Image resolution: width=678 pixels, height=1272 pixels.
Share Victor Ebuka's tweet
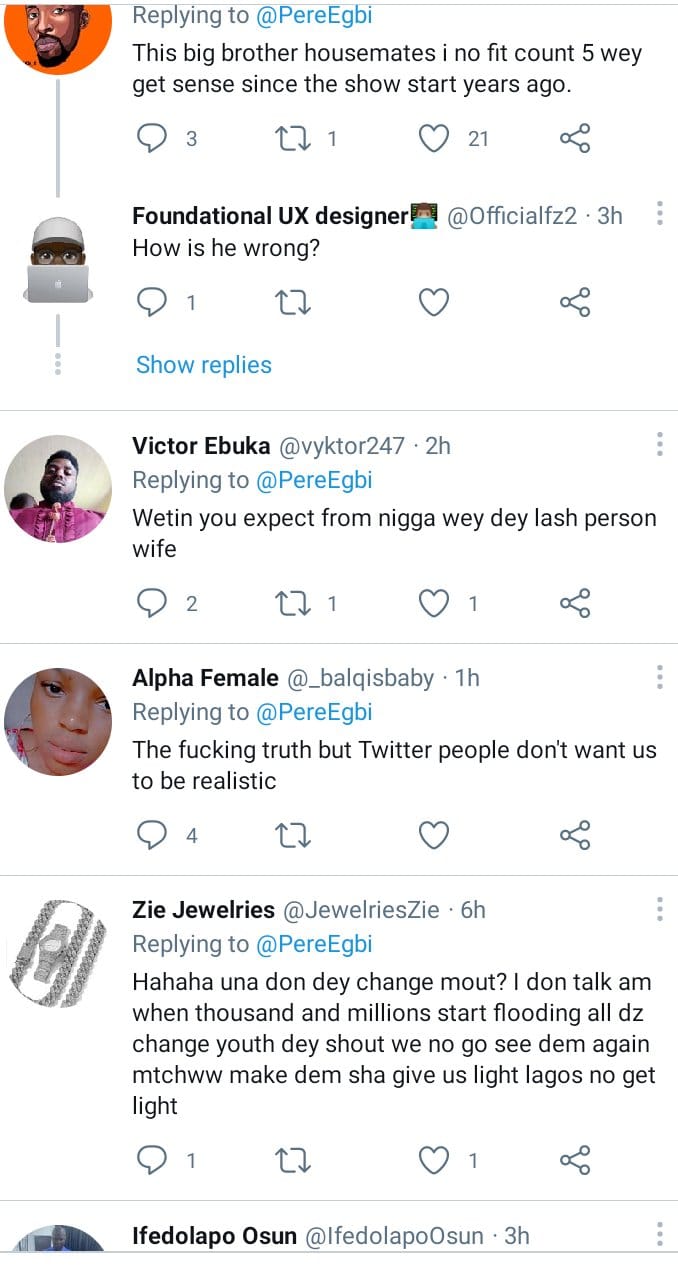click(575, 603)
